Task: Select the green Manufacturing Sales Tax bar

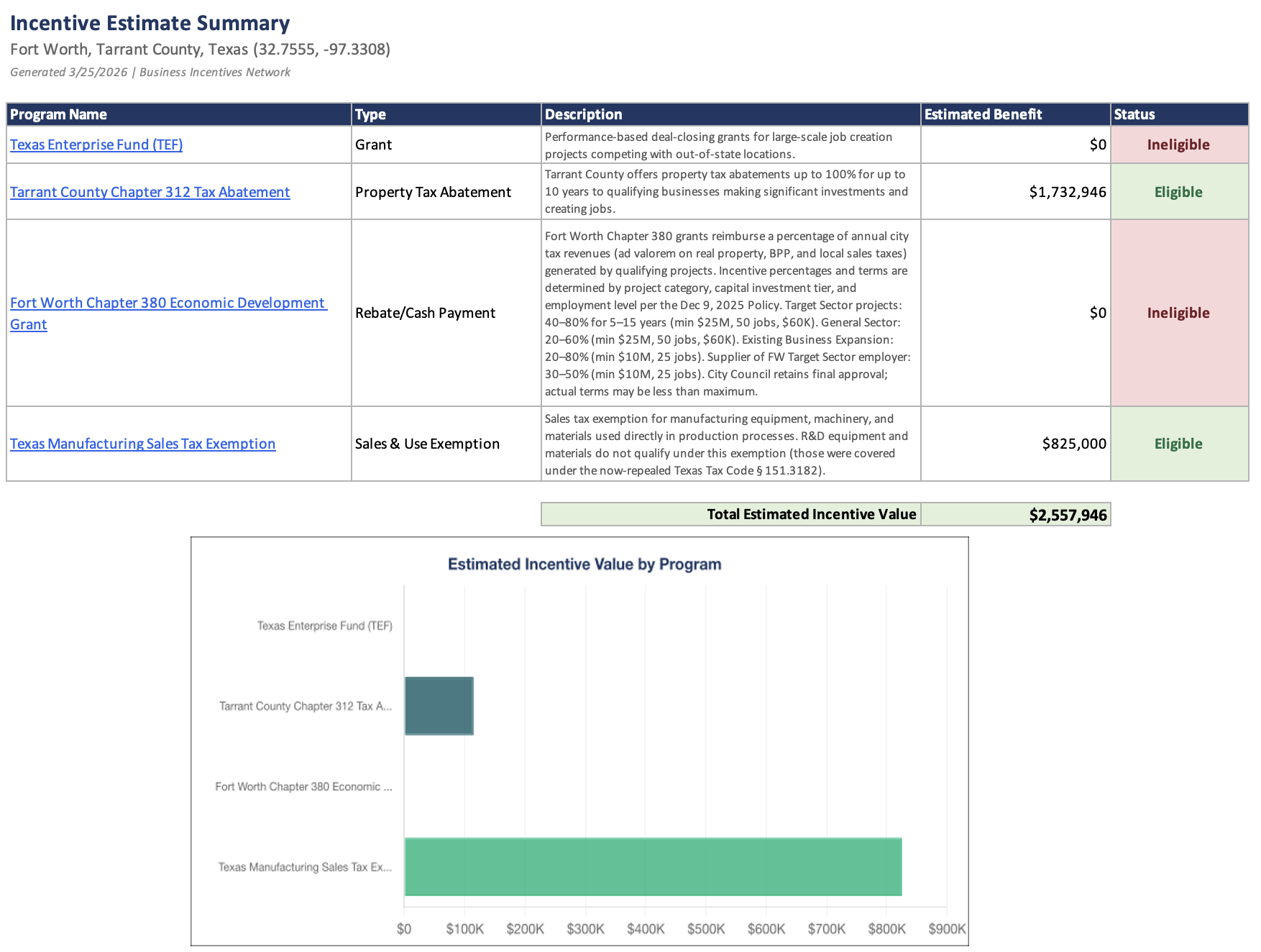Action: click(x=653, y=866)
